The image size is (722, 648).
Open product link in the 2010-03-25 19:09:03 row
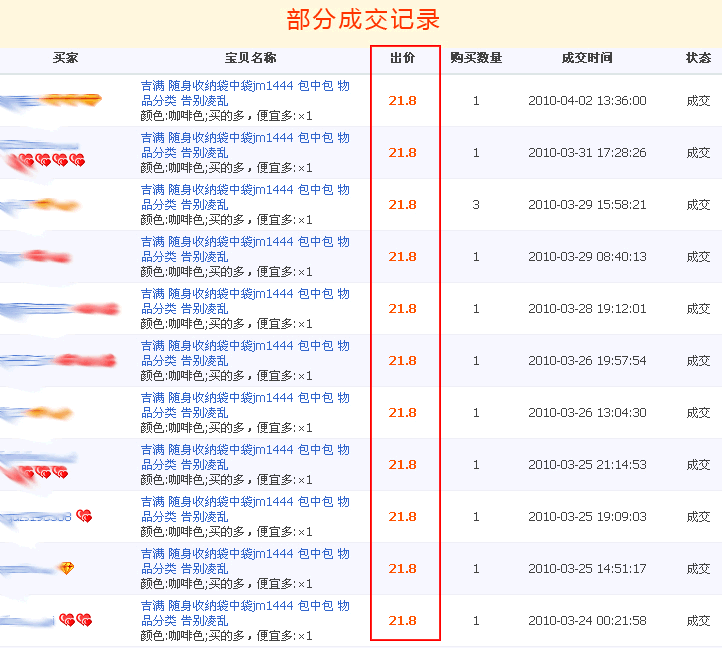point(245,509)
